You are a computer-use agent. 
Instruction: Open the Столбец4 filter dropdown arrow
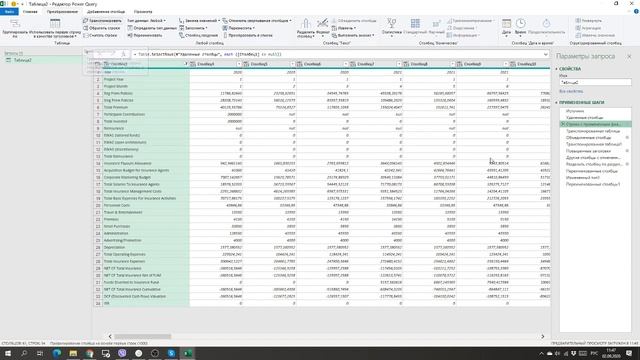pyautogui.click(x=239, y=64)
